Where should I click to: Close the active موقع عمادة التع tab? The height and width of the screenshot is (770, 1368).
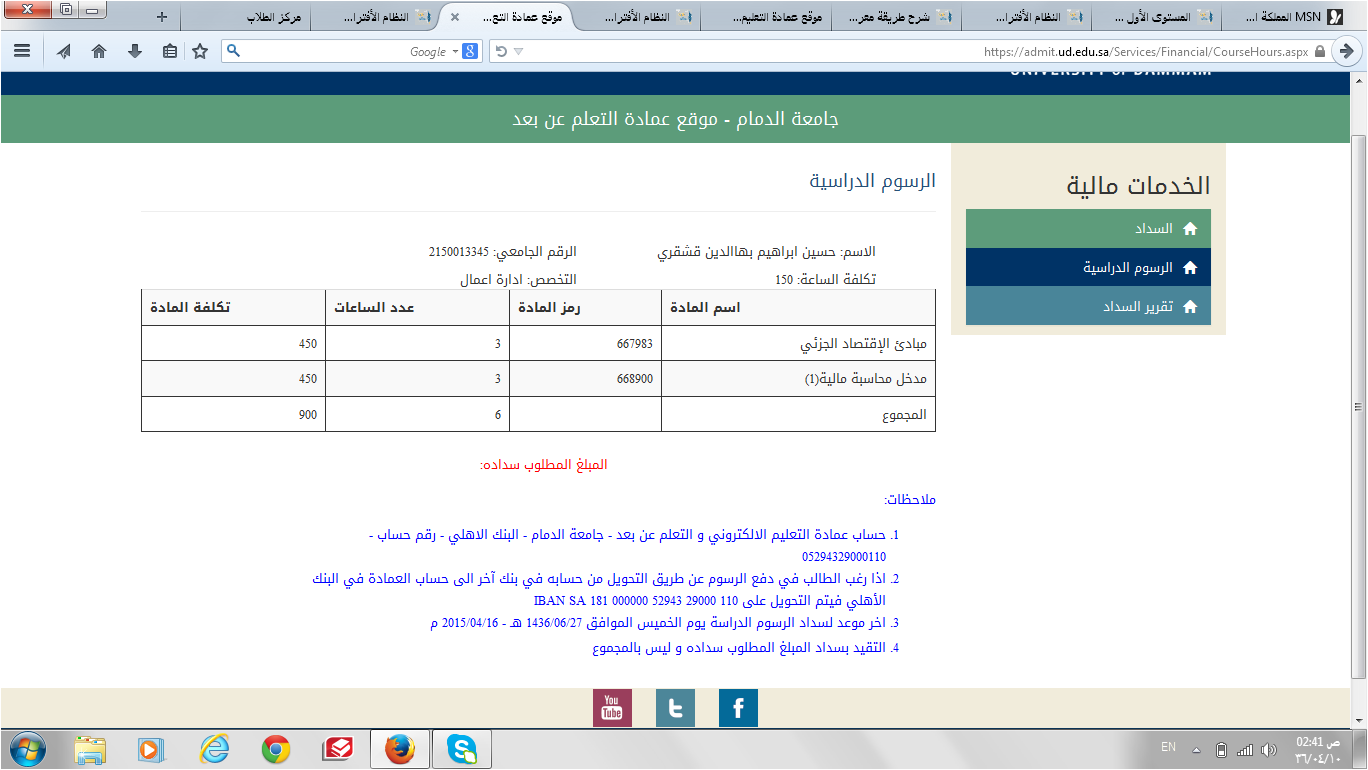pyautogui.click(x=455, y=17)
